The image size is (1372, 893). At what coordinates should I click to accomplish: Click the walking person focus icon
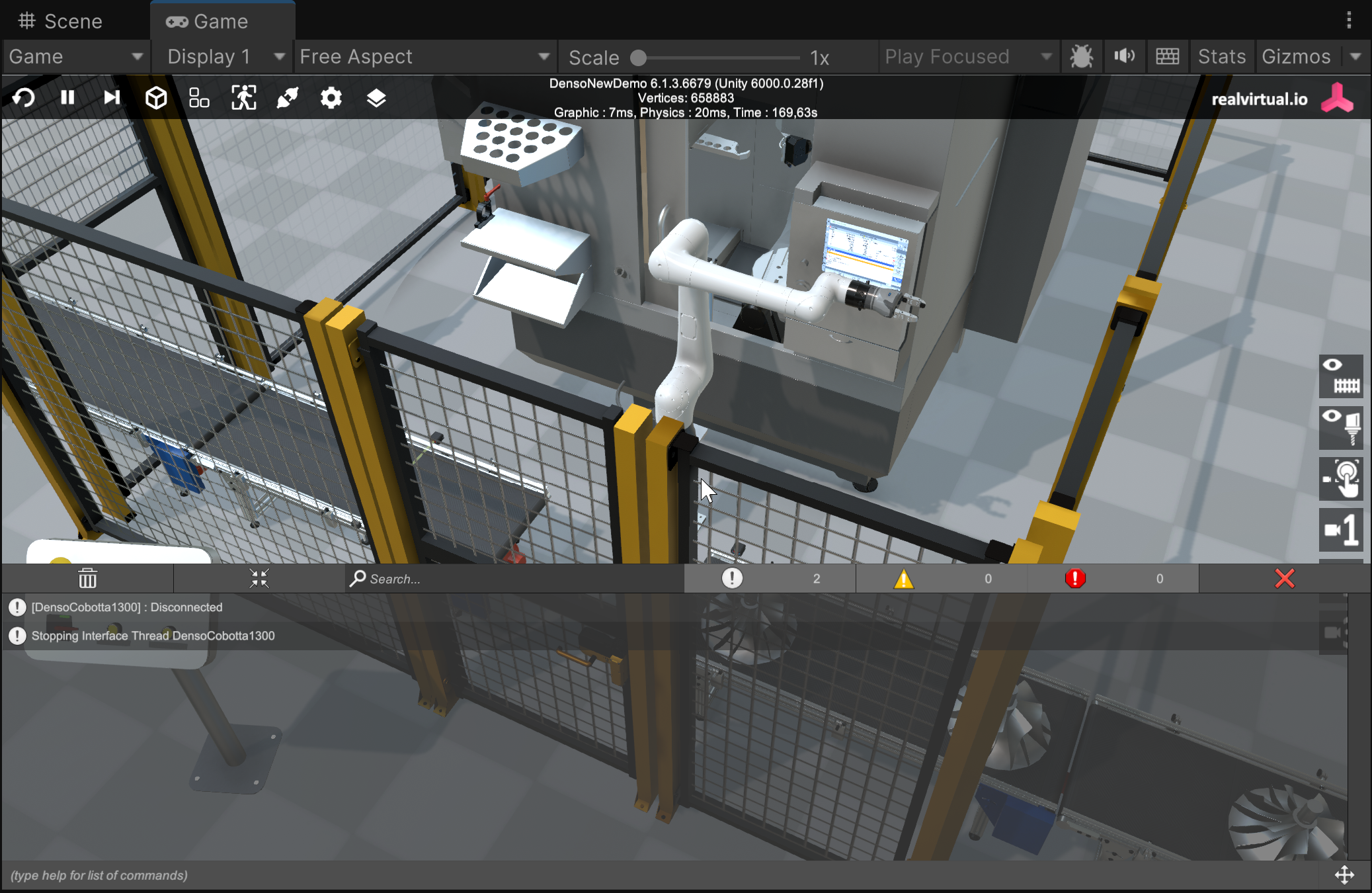coord(243,98)
